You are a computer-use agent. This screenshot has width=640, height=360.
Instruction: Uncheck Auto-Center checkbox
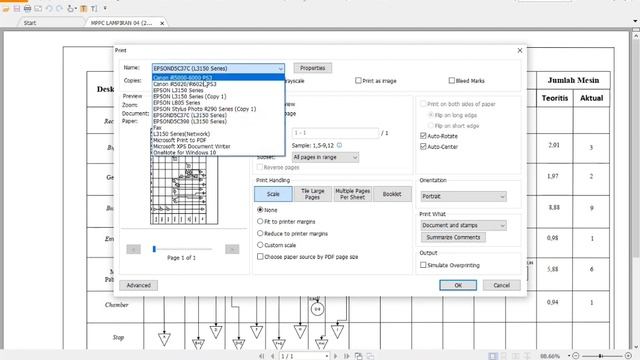click(423, 146)
